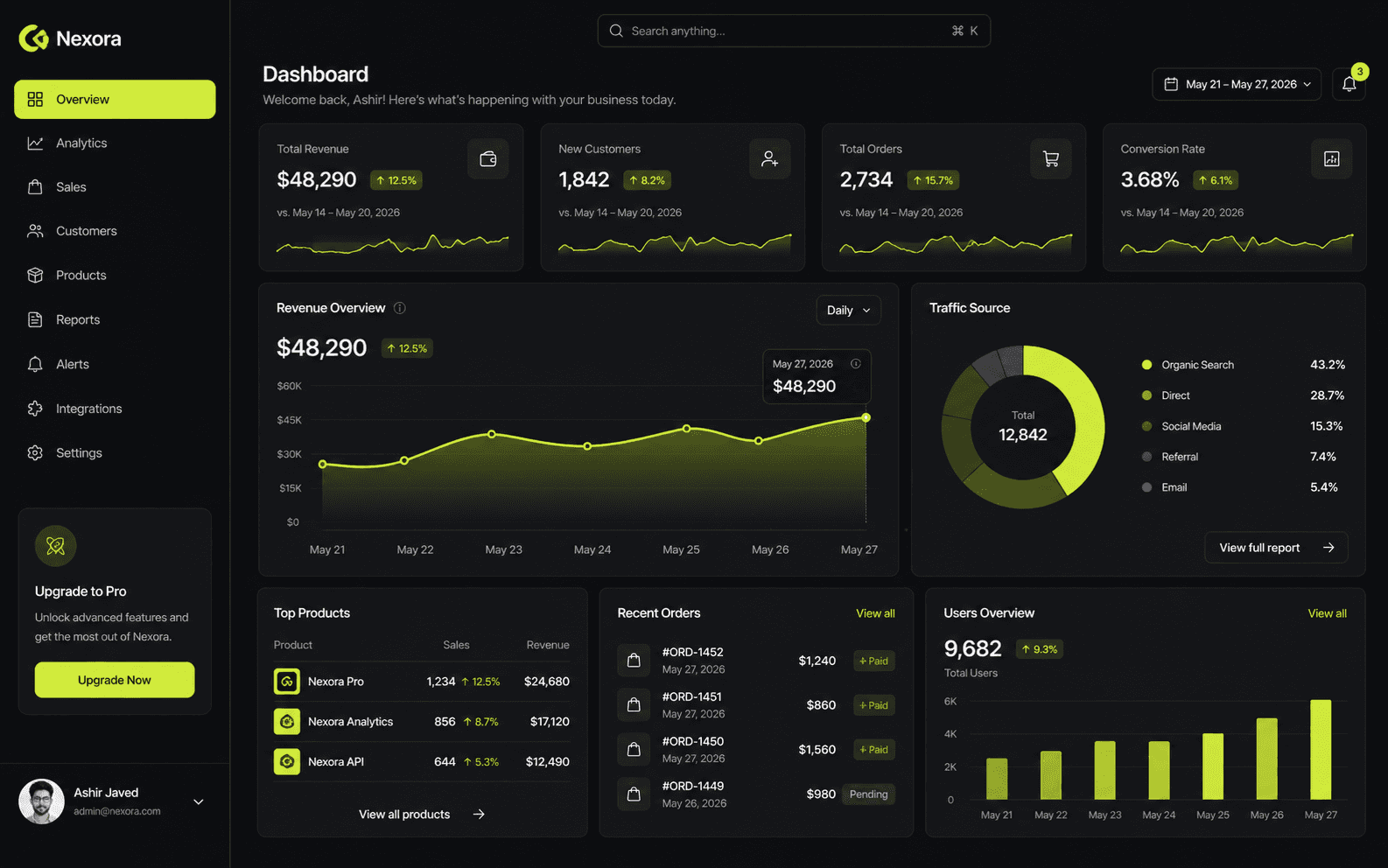Image resolution: width=1388 pixels, height=868 pixels.
Task: Click the Upgrade Now button
Action: pyautogui.click(x=115, y=680)
